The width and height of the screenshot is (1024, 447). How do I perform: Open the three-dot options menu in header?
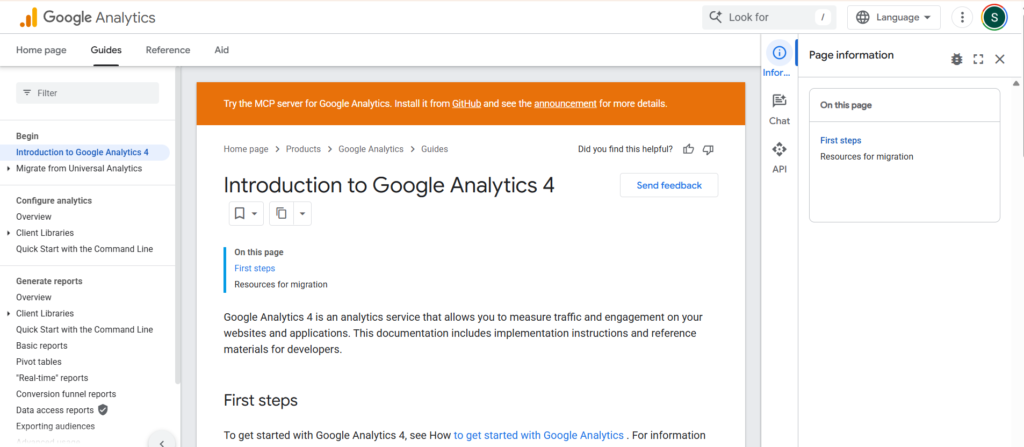click(962, 17)
